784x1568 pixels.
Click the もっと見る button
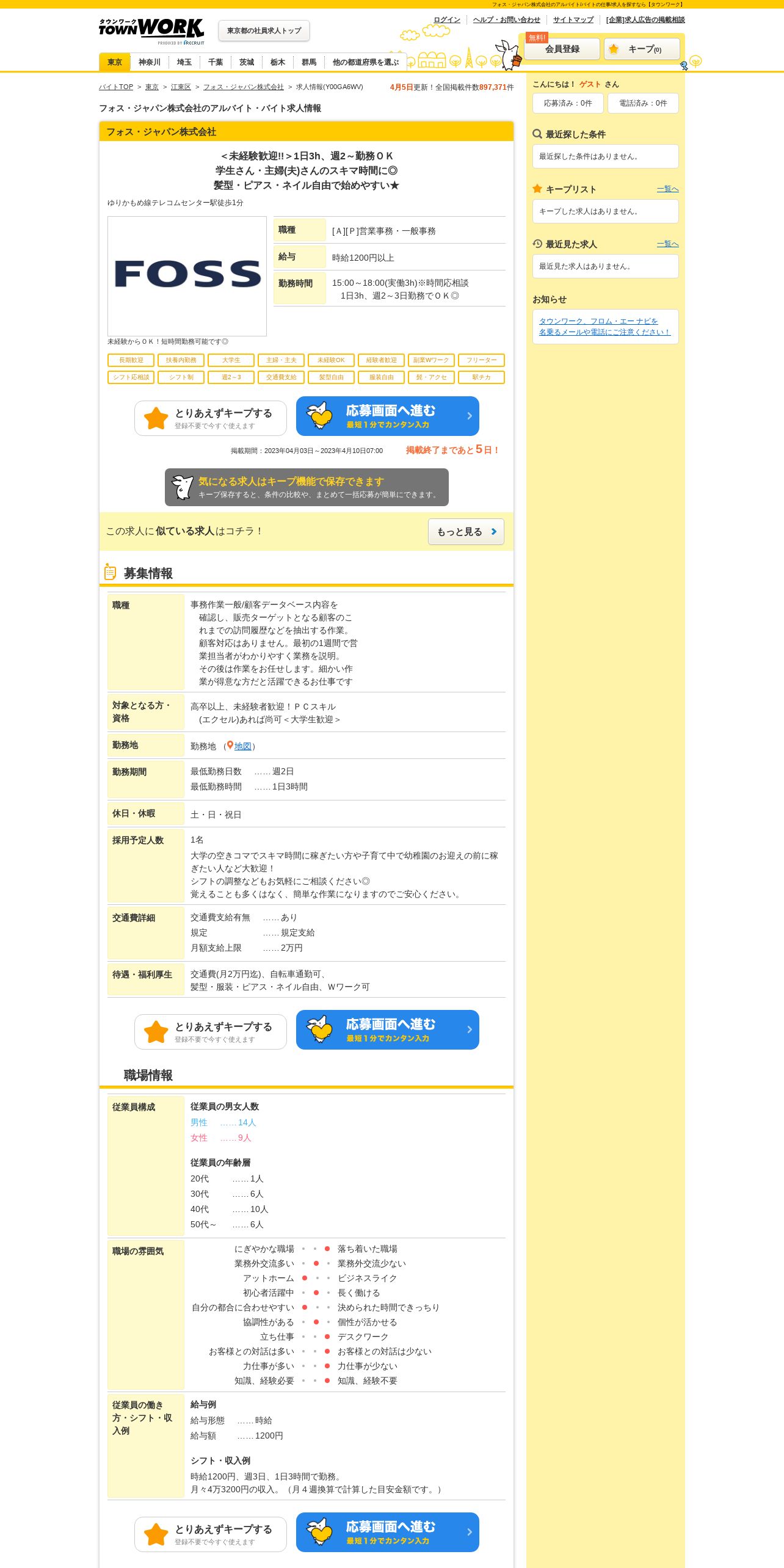coord(466,532)
